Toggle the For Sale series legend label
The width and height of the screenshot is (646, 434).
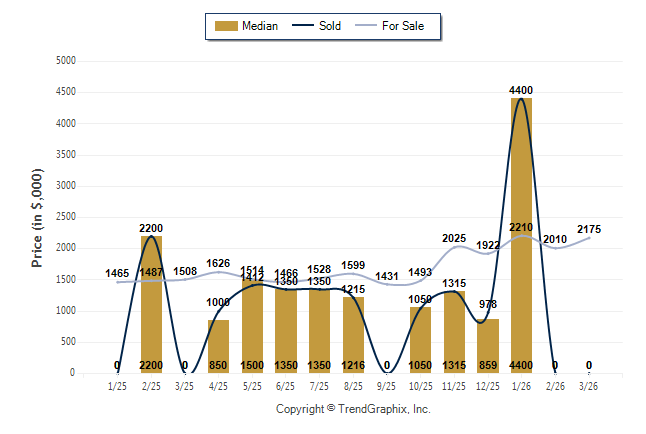pyautogui.click(x=410, y=26)
